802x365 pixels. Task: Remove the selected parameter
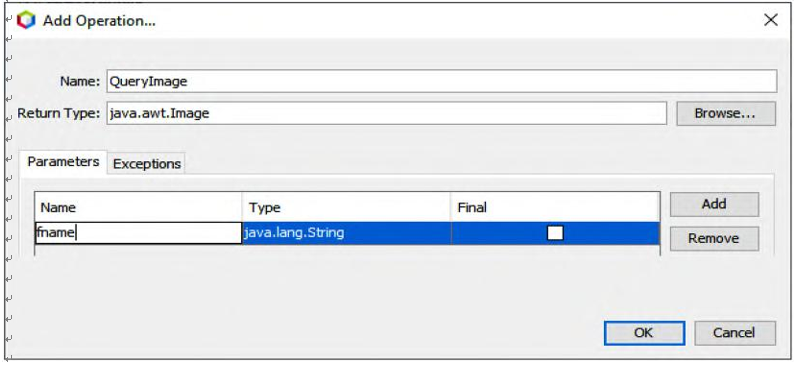(x=714, y=238)
